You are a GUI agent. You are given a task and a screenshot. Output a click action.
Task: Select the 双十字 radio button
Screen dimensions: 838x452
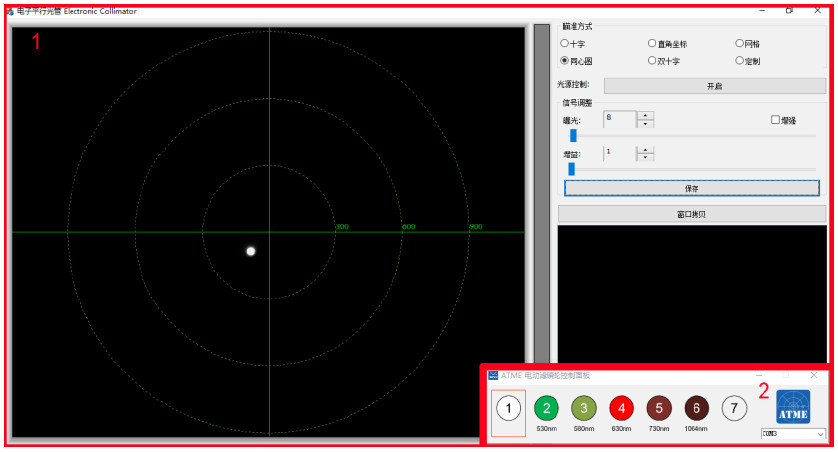click(652, 61)
